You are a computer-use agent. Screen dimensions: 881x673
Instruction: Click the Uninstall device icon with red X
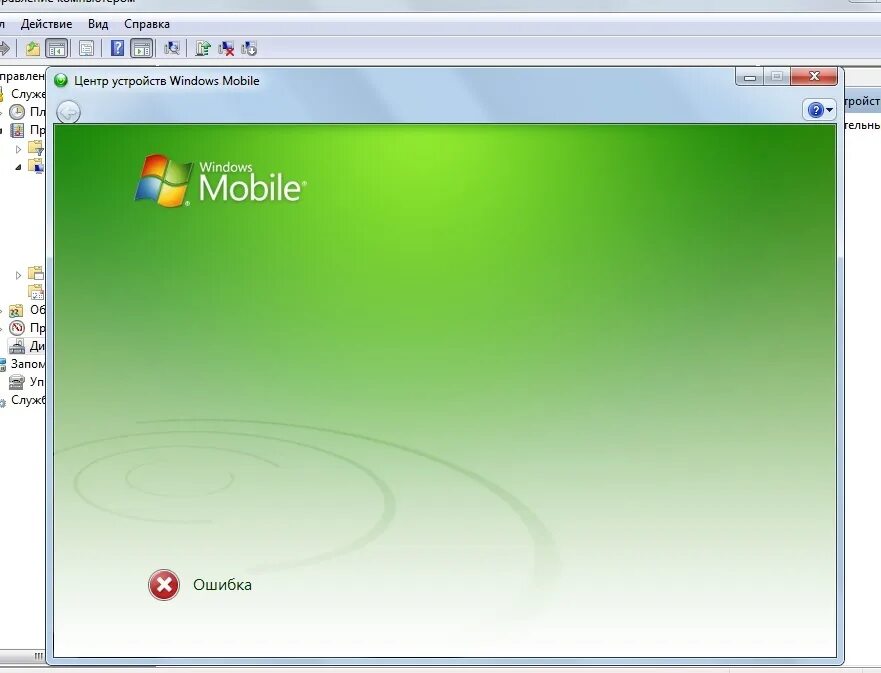[x=226, y=49]
